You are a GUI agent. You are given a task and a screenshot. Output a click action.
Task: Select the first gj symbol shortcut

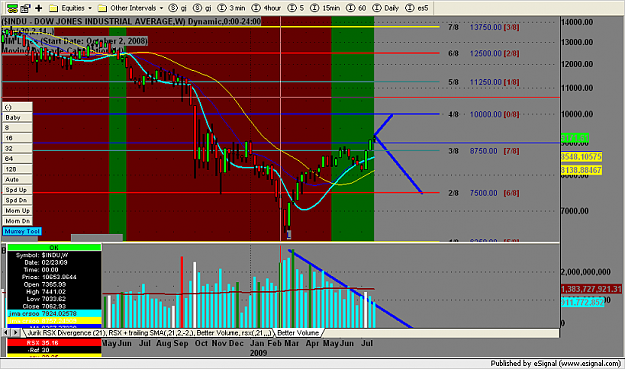(178, 8)
